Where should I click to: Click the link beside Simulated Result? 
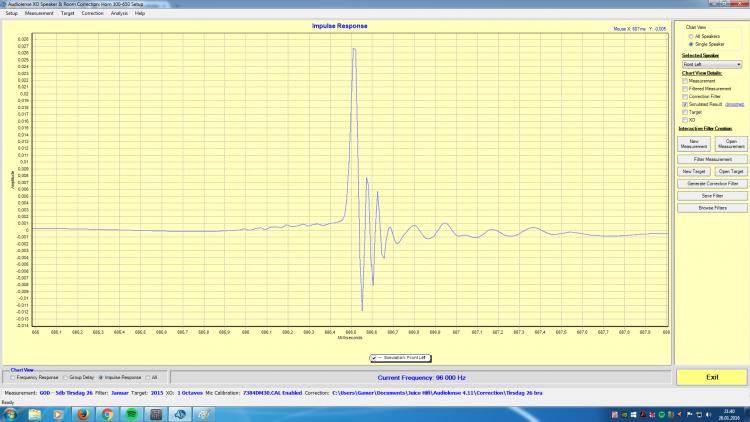[x=734, y=104]
